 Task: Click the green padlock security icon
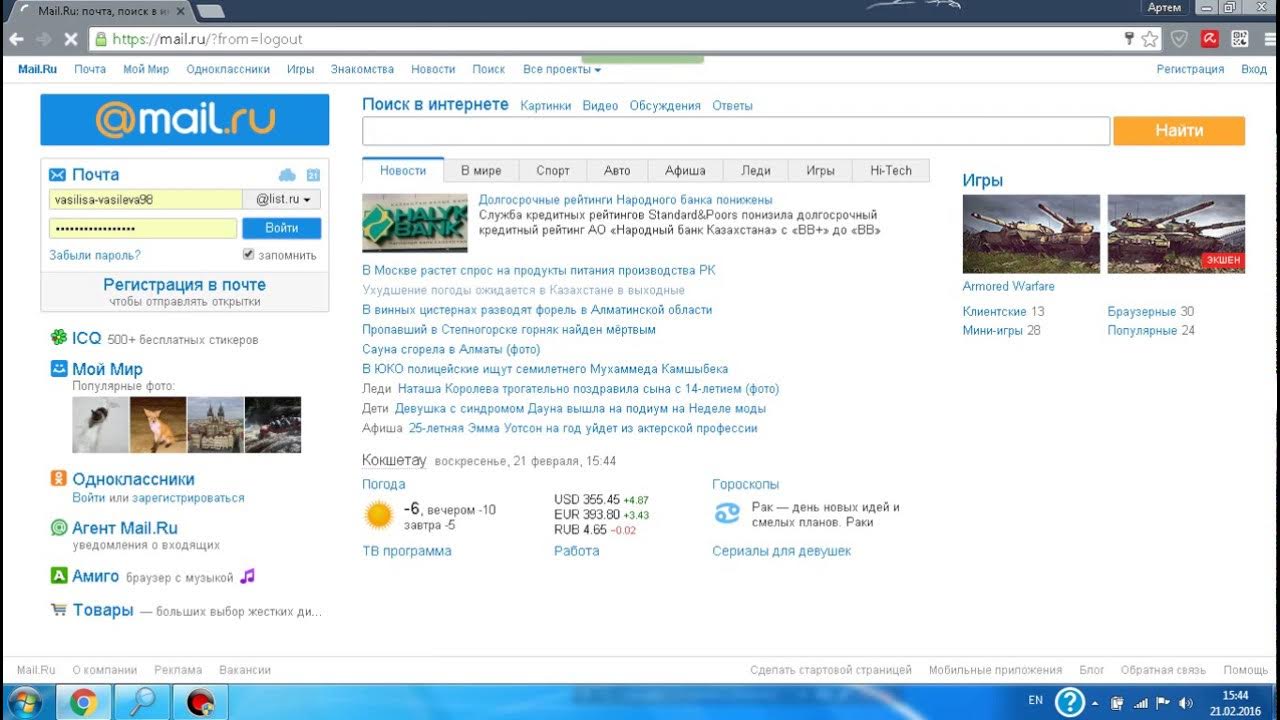(100, 39)
